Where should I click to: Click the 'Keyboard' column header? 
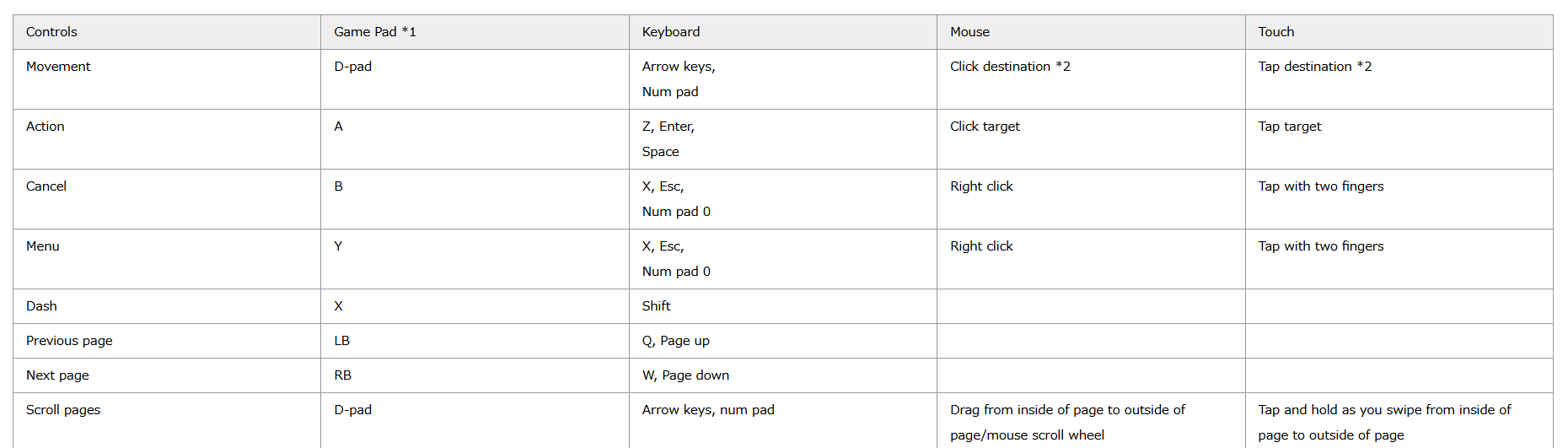671,32
